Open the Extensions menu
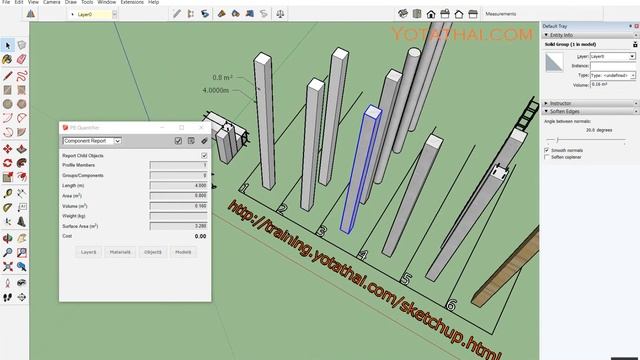 click(132, 2)
